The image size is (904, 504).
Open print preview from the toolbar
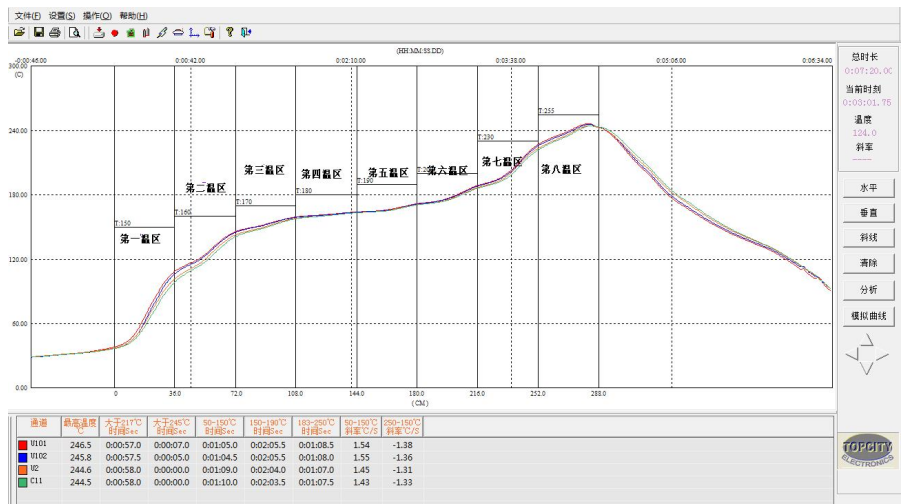tap(74, 32)
